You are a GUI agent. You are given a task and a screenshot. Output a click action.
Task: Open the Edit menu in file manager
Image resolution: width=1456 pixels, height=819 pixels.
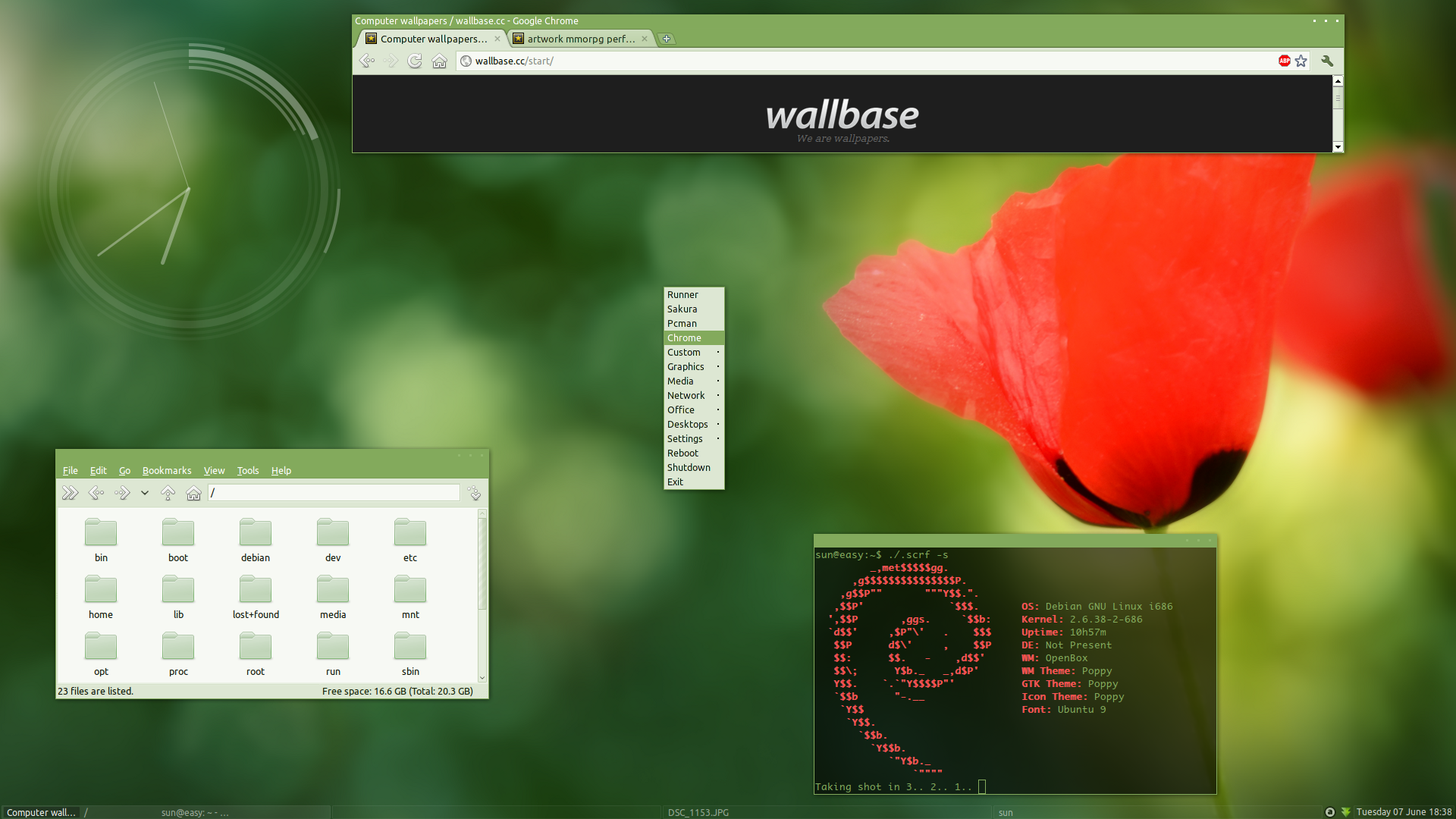[x=99, y=470]
